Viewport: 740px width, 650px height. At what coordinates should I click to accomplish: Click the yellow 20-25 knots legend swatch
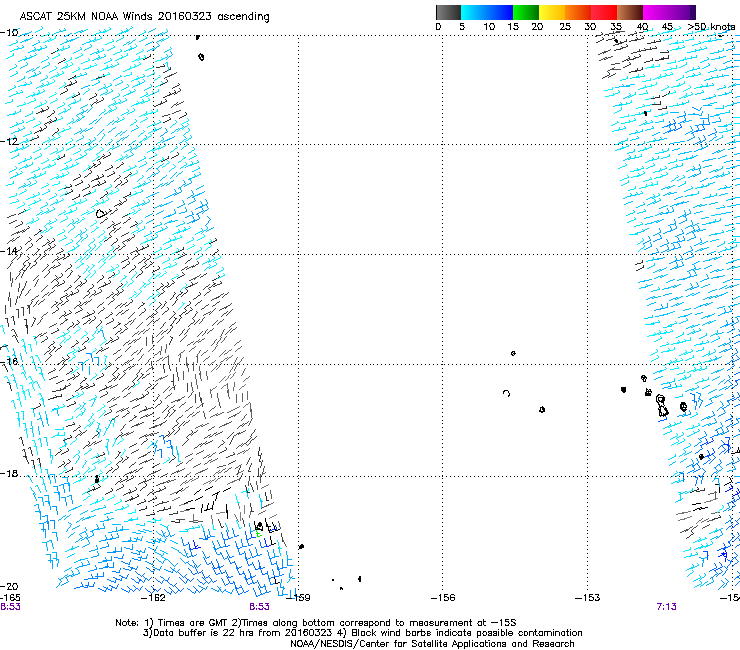pyautogui.click(x=552, y=12)
